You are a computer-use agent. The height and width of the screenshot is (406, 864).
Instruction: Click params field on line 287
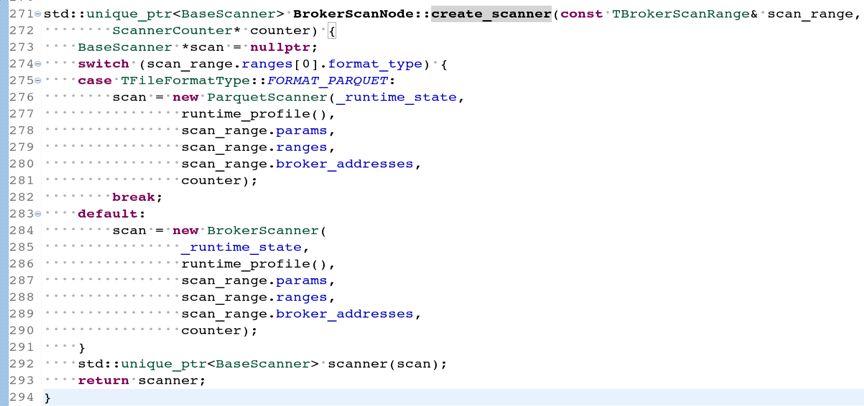click(x=301, y=280)
